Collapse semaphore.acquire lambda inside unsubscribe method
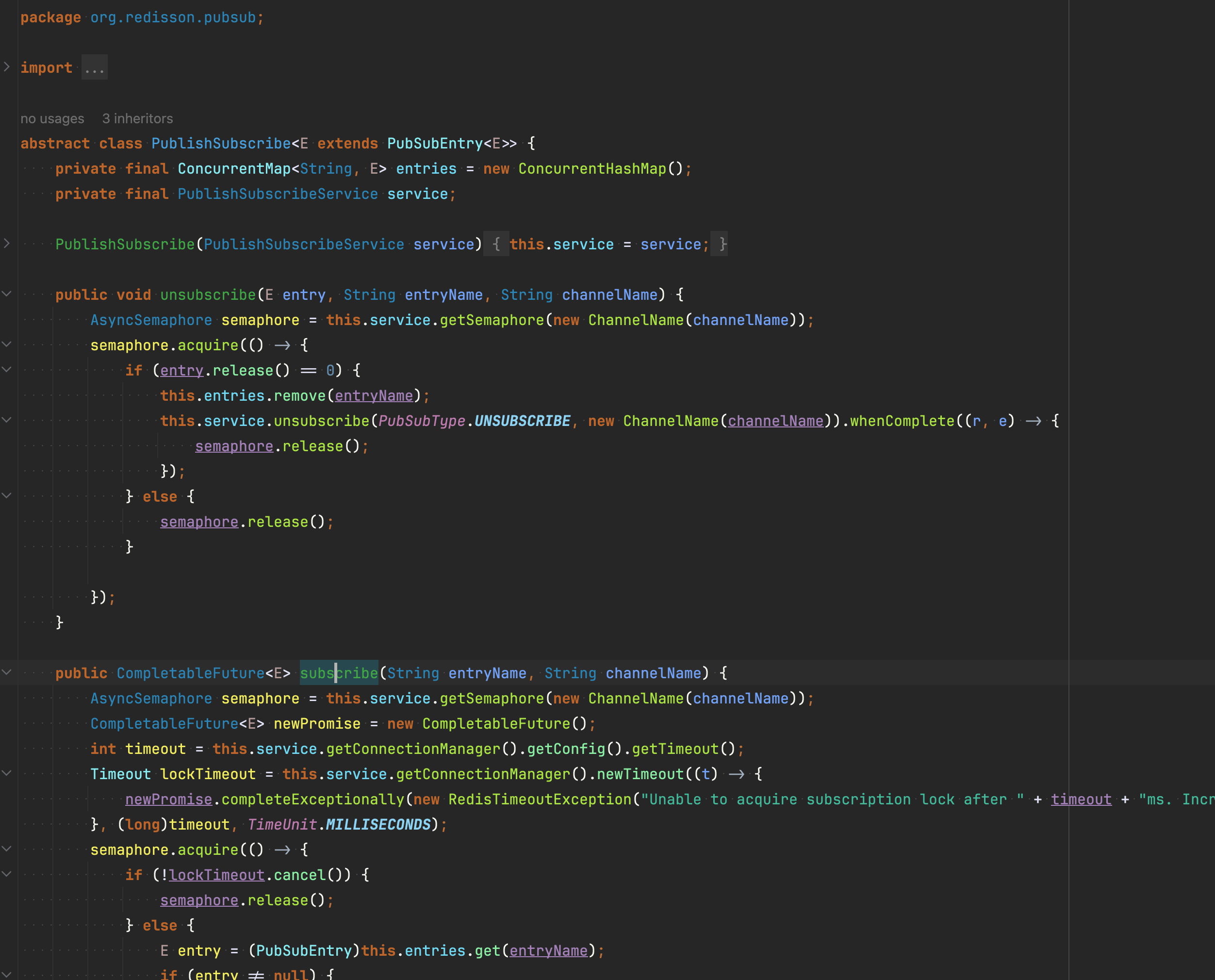1215x980 pixels. pyautogui.click(x=7, y=344)
